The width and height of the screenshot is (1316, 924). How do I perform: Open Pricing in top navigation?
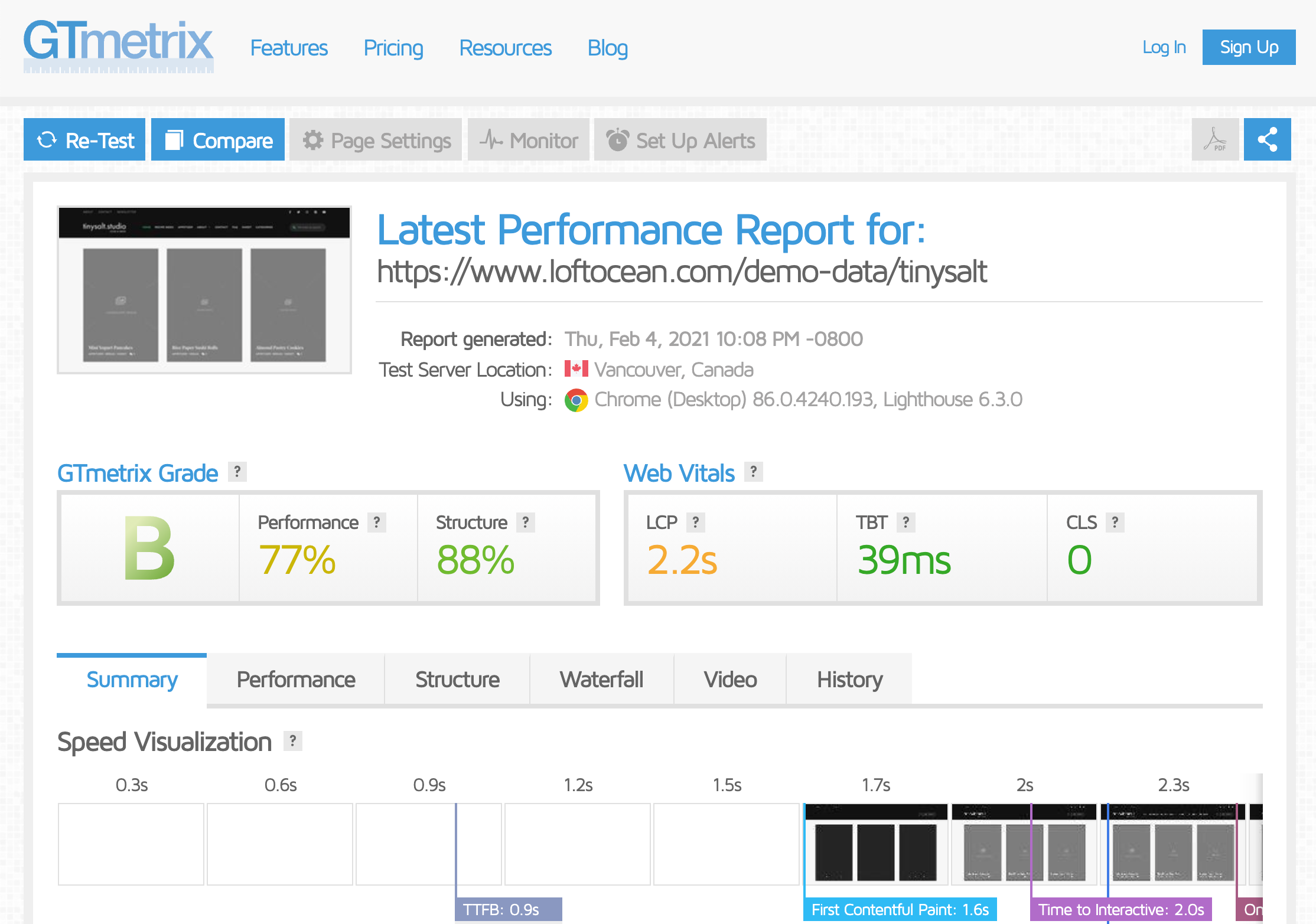pyautogui.click(x=393, y=48)
